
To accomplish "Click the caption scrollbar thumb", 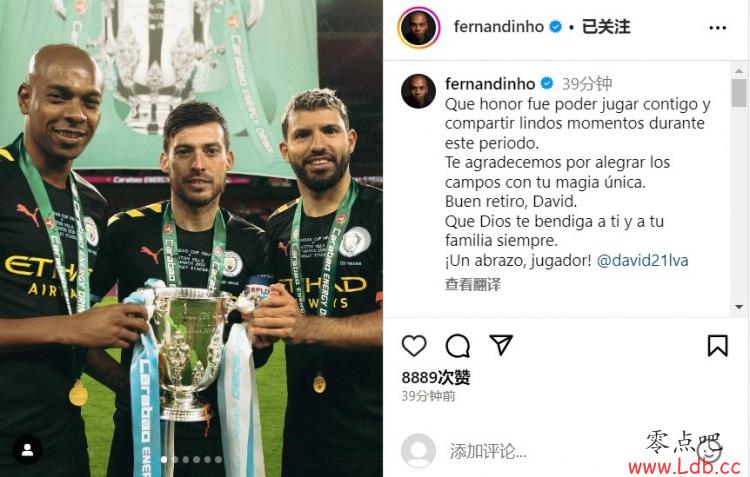I will point(739,93).
